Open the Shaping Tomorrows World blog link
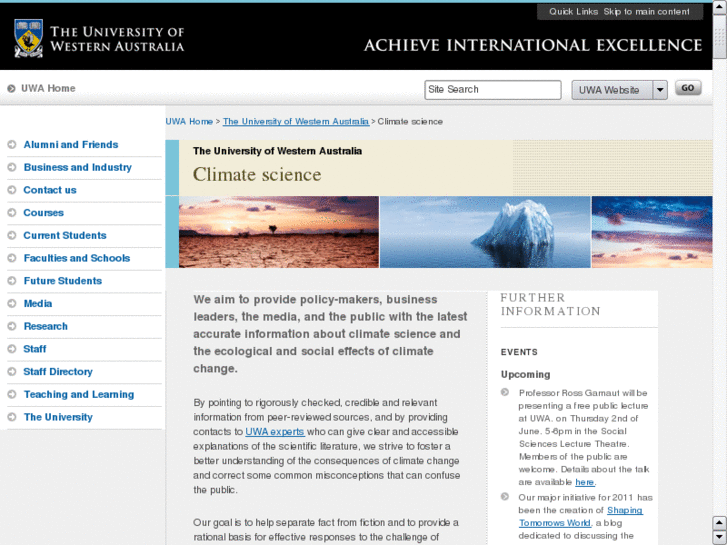Screen dimensions: 727x545 580,517
